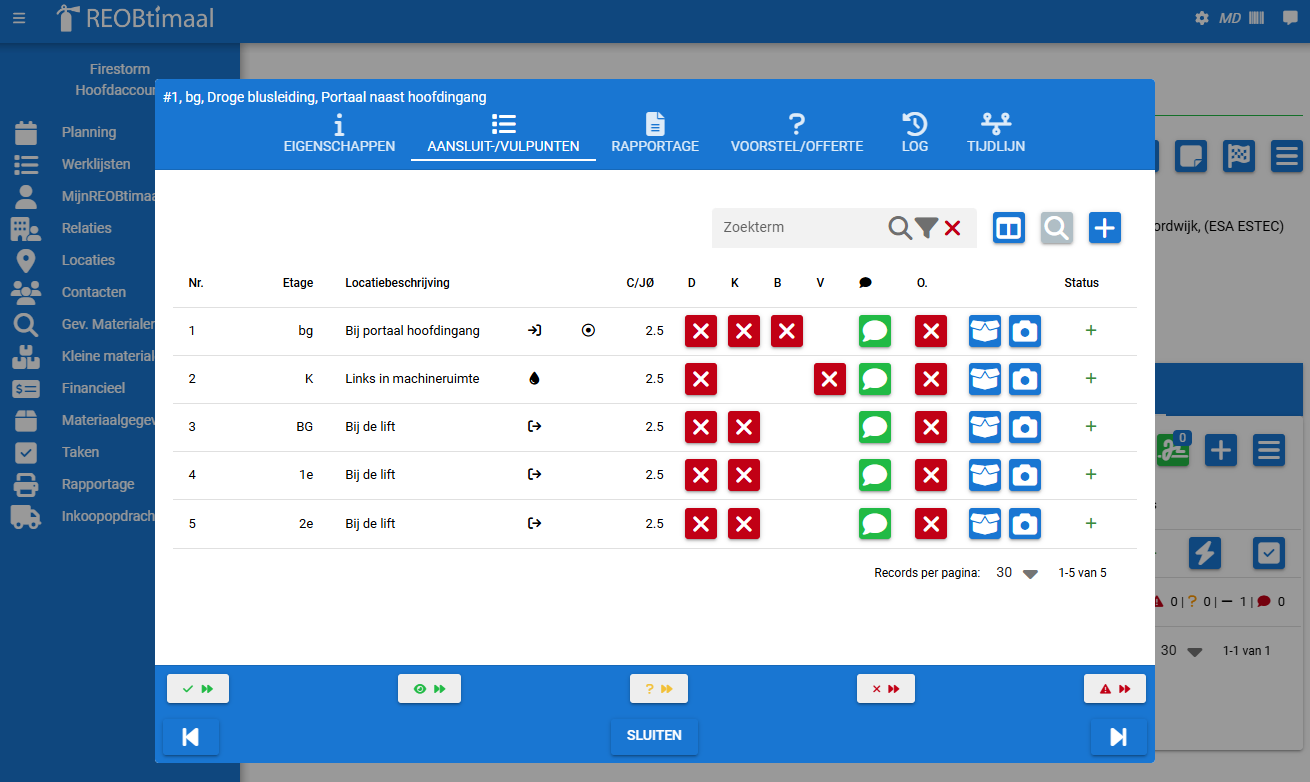
Task: Toggle K column red X in row 5
Action: [743, 524]
